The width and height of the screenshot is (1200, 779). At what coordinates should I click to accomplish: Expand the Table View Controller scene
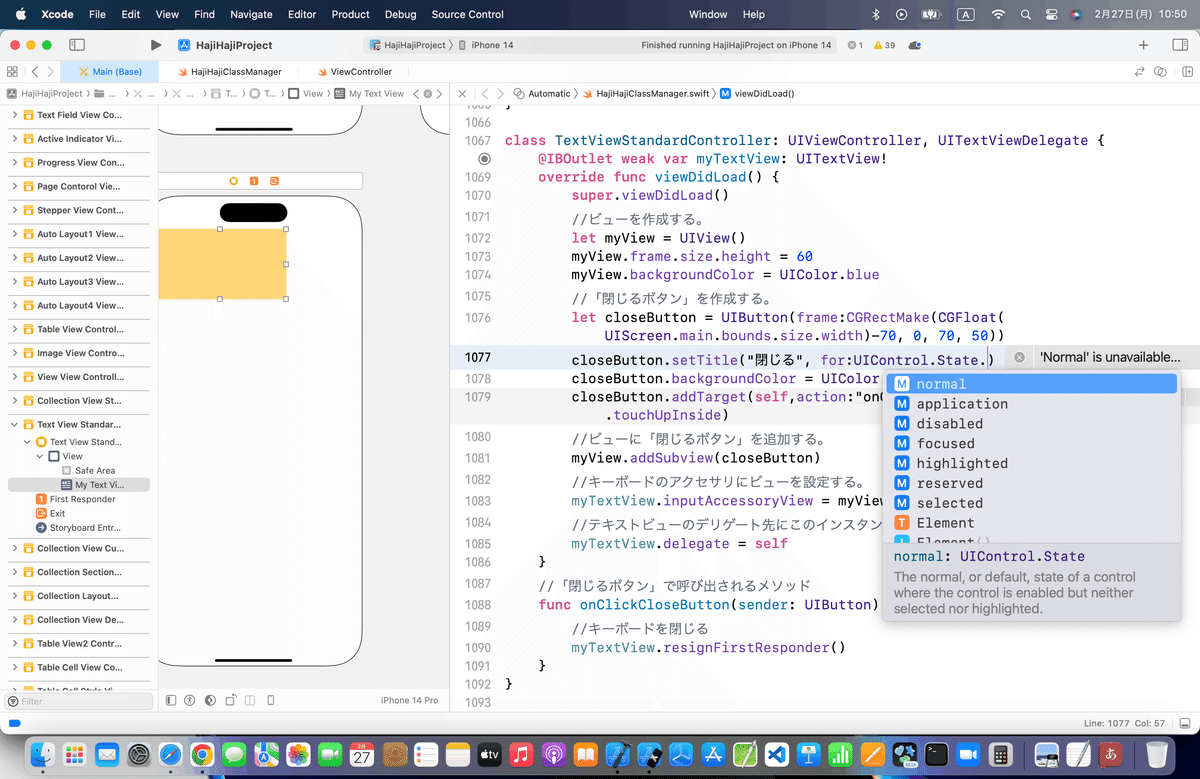15,329
